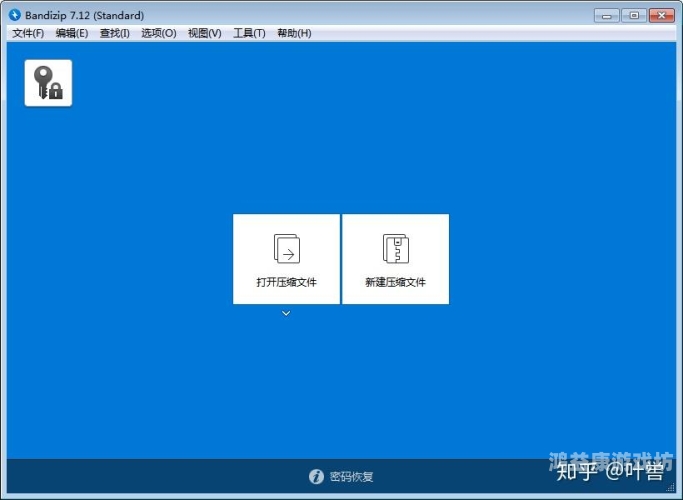Open the 文件(F) menu
This screenshot has width=683, height=500.
(x=28, y=33)
